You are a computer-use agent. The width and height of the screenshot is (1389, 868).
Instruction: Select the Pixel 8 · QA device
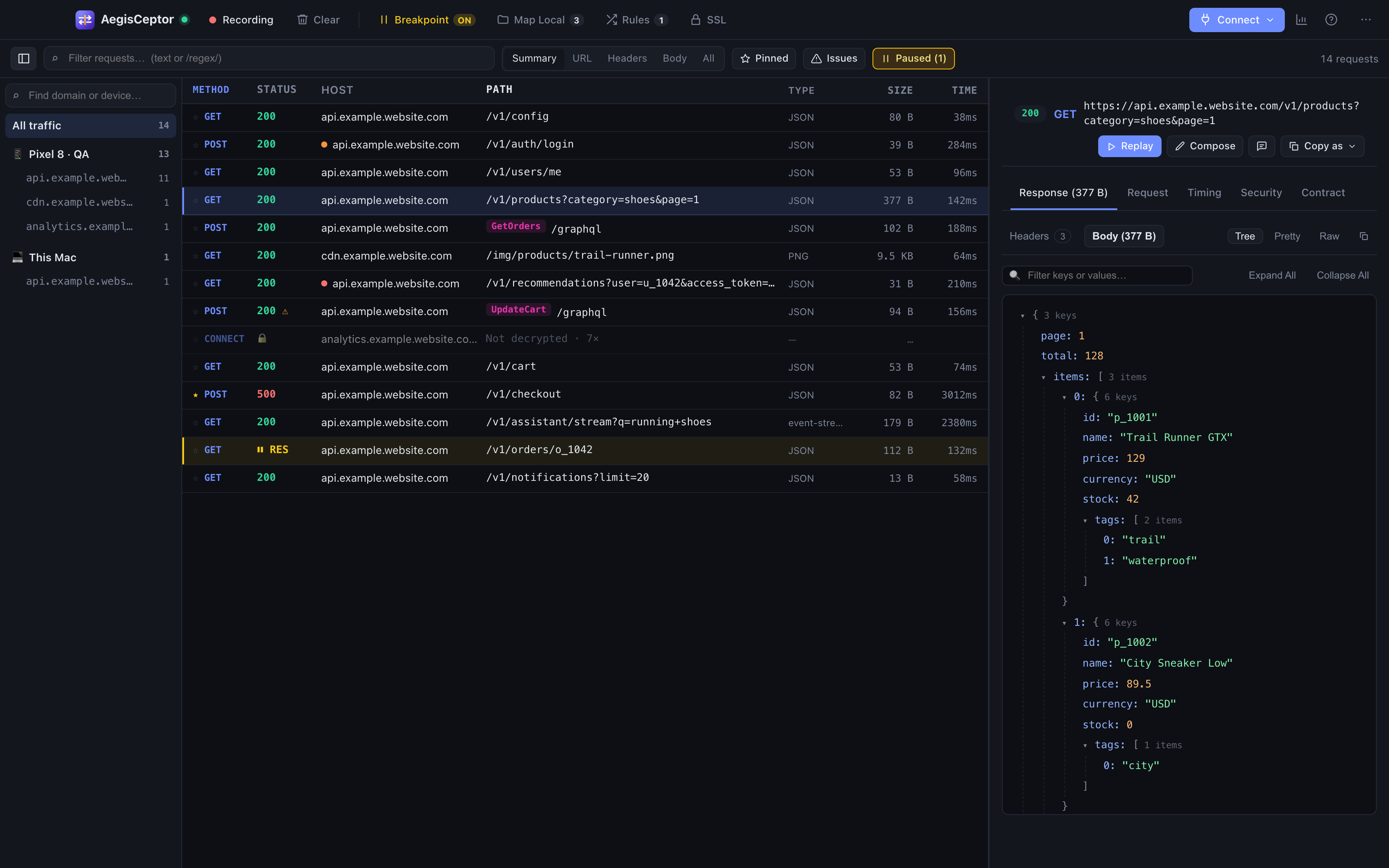(x=91, y=154)
